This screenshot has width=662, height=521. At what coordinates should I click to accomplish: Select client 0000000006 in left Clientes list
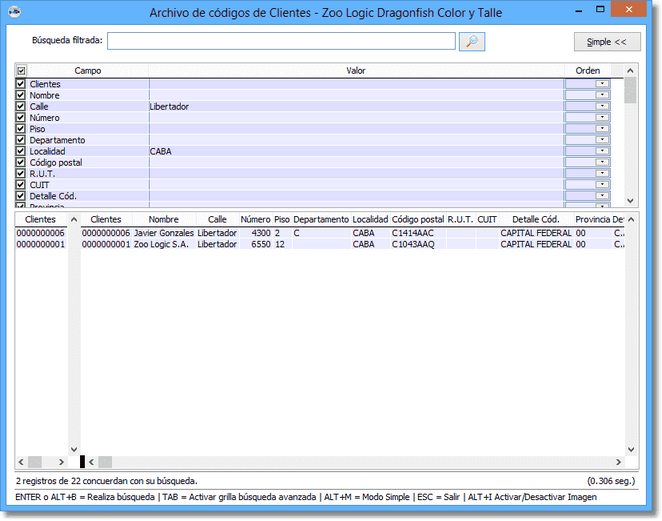[x=41, y=233]
